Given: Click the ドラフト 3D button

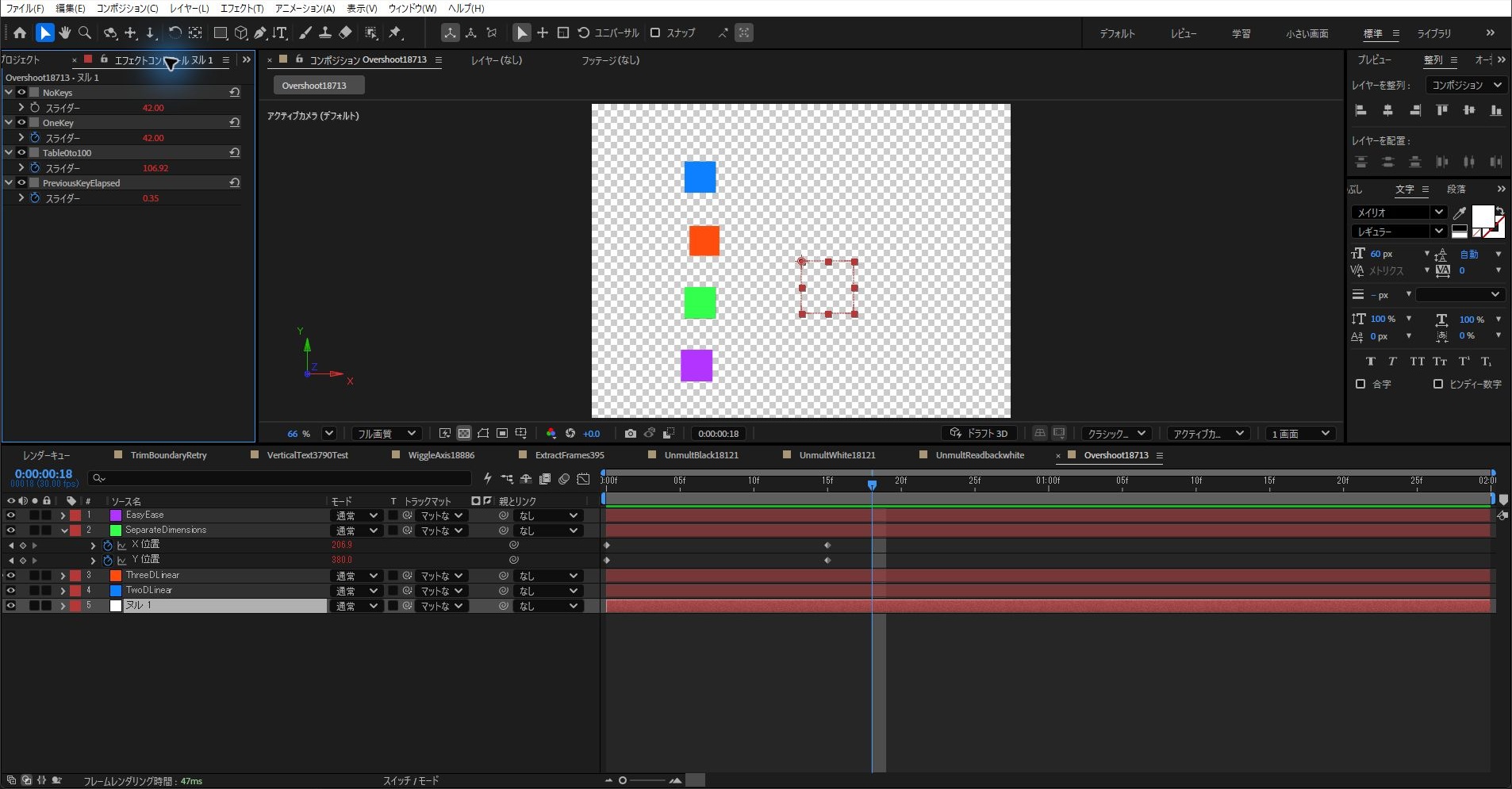Looking at the screenshot, I should 979,434.
